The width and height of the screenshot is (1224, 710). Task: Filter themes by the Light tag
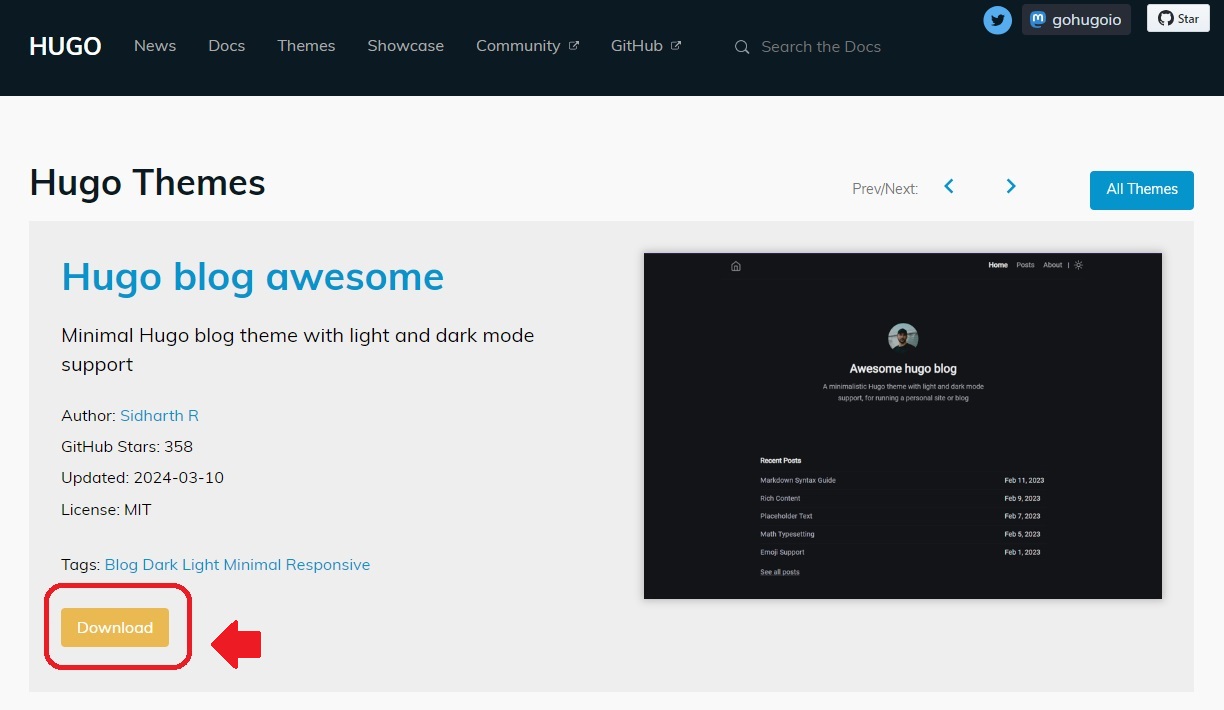click(201, 565)
